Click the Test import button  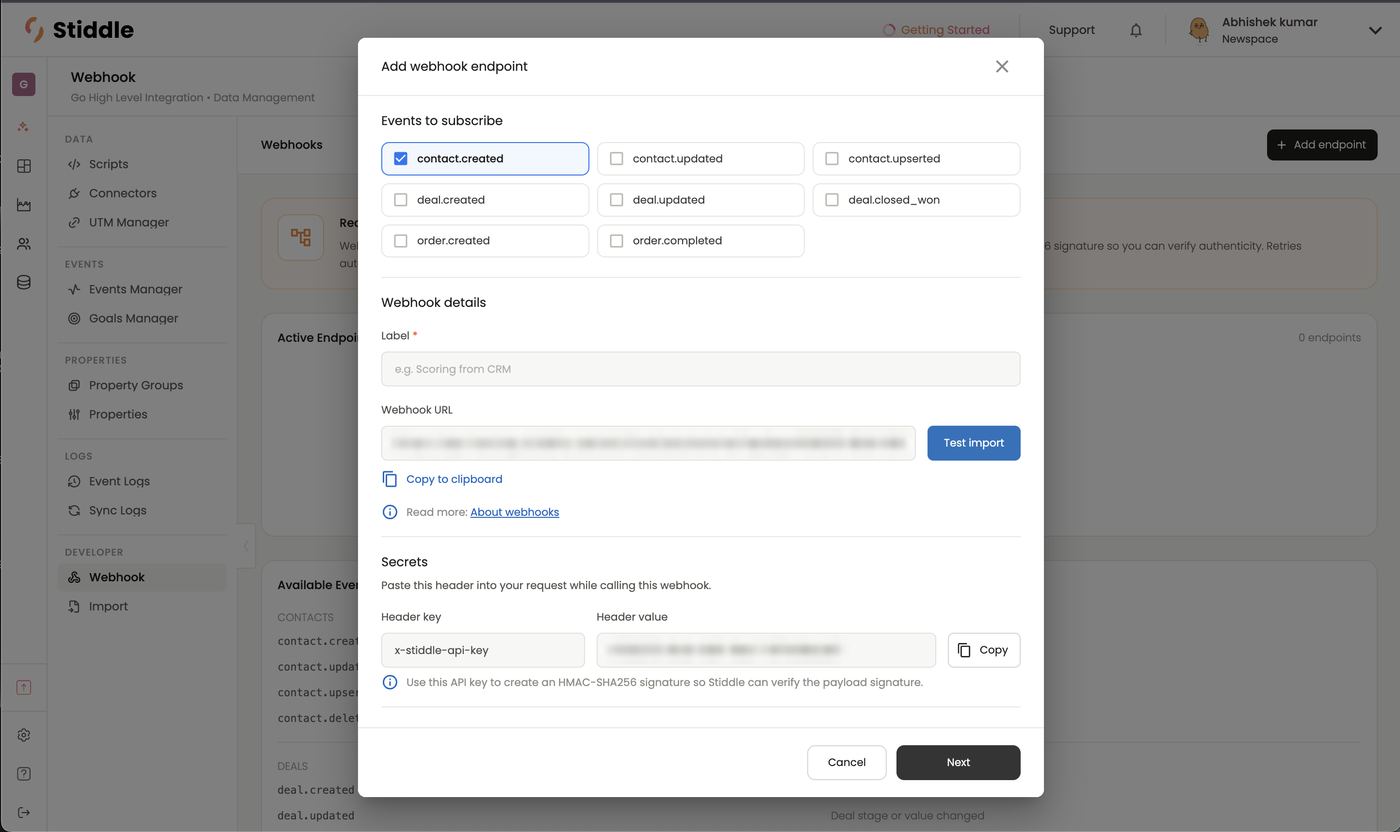974,443
